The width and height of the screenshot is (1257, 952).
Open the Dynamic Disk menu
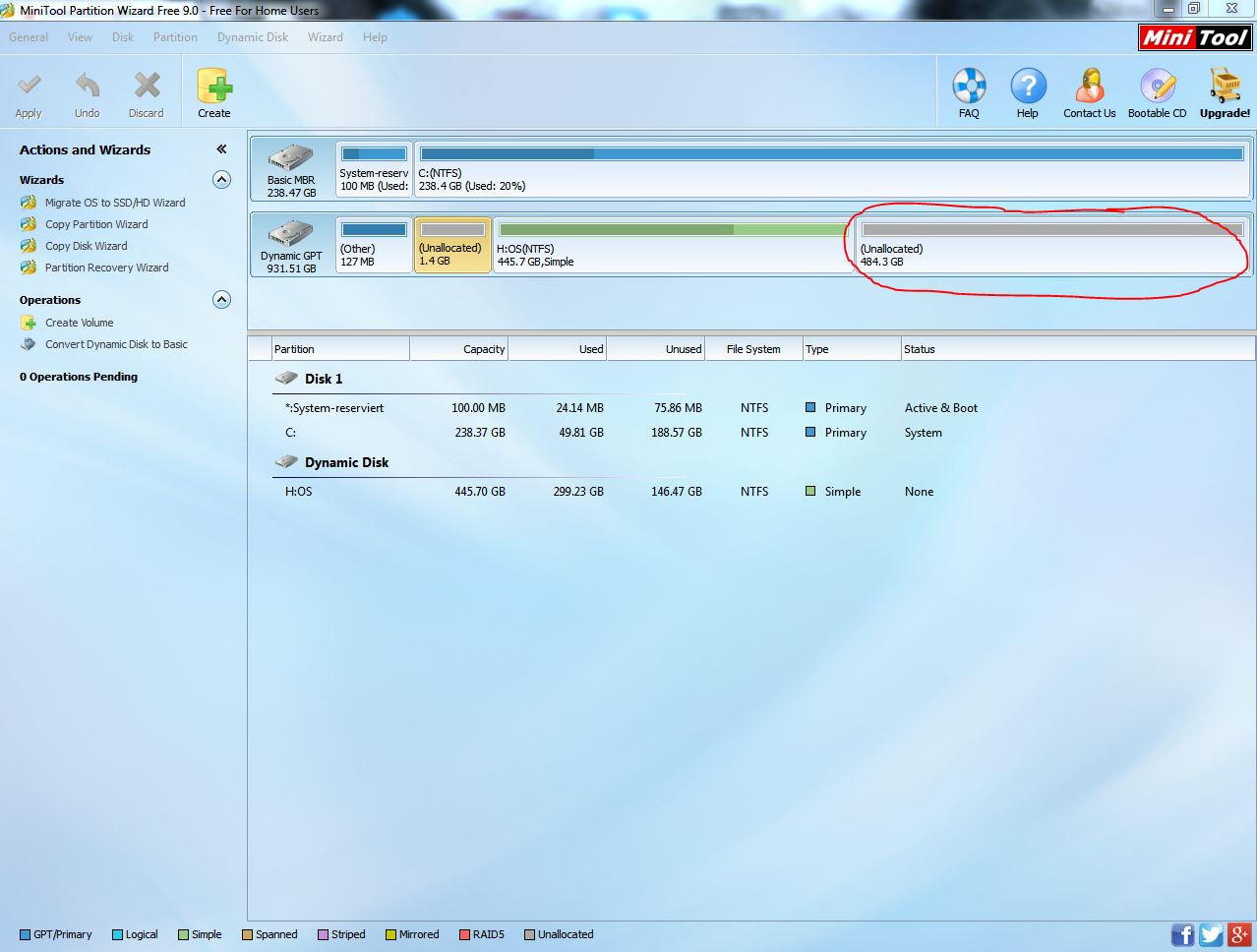pyautogui.click(x=253, y=37)
